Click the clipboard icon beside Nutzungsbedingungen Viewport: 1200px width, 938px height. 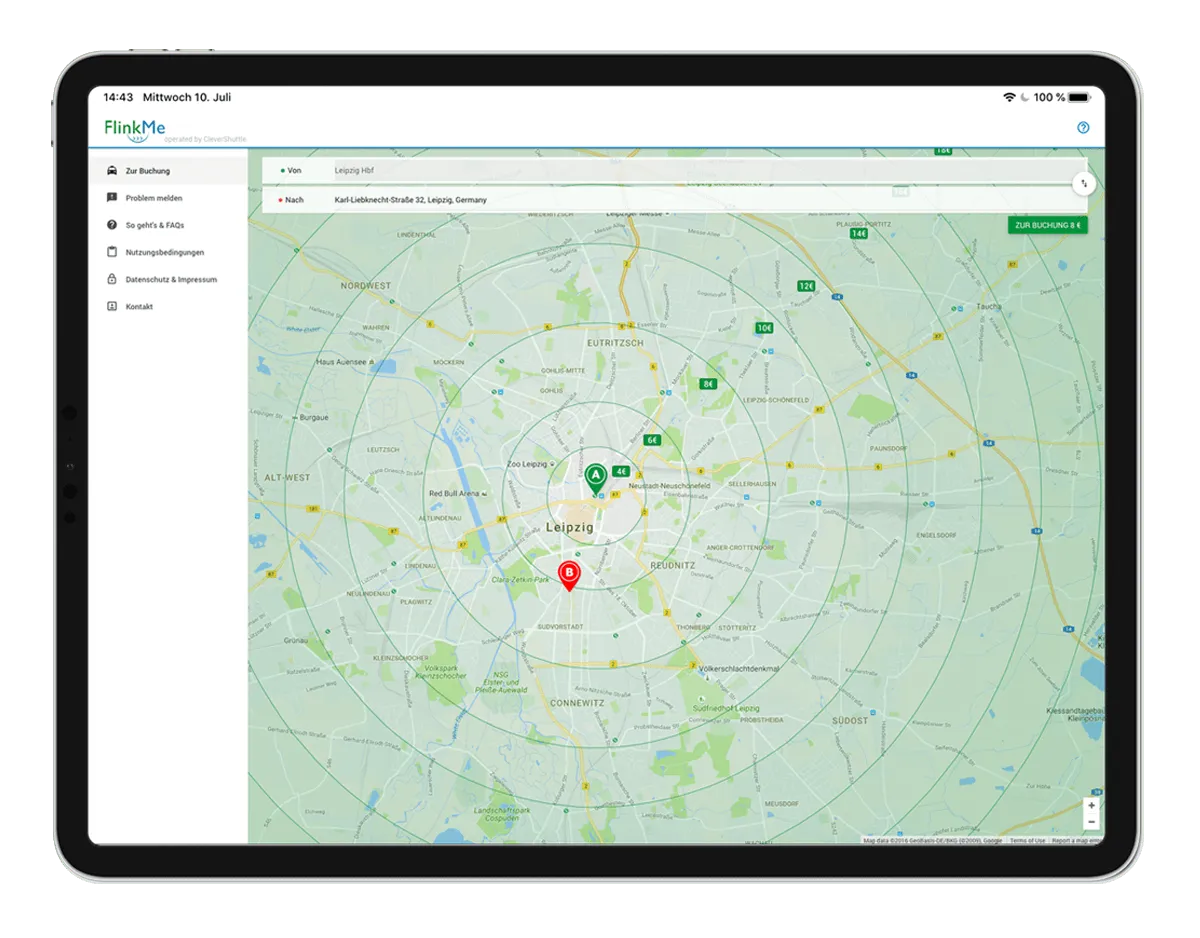click(x=111, y=252)
